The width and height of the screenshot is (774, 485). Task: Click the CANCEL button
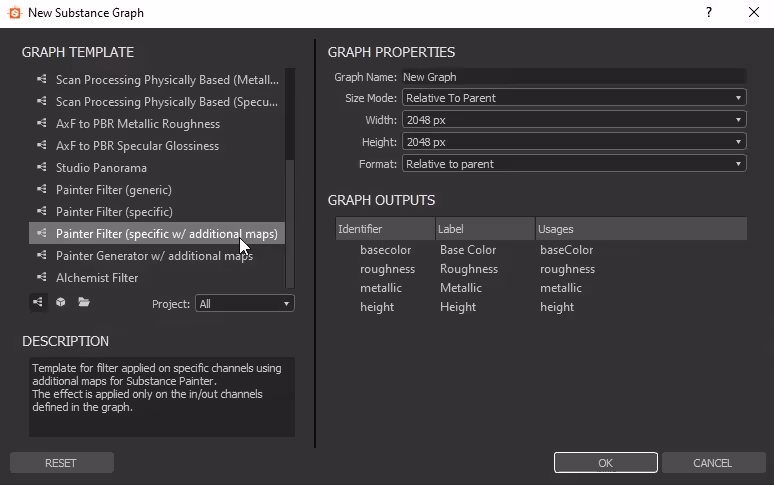point(713,463)
